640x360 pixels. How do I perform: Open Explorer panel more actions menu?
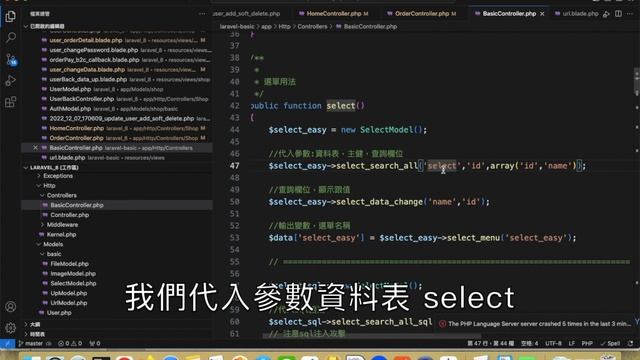coord(202,13)
